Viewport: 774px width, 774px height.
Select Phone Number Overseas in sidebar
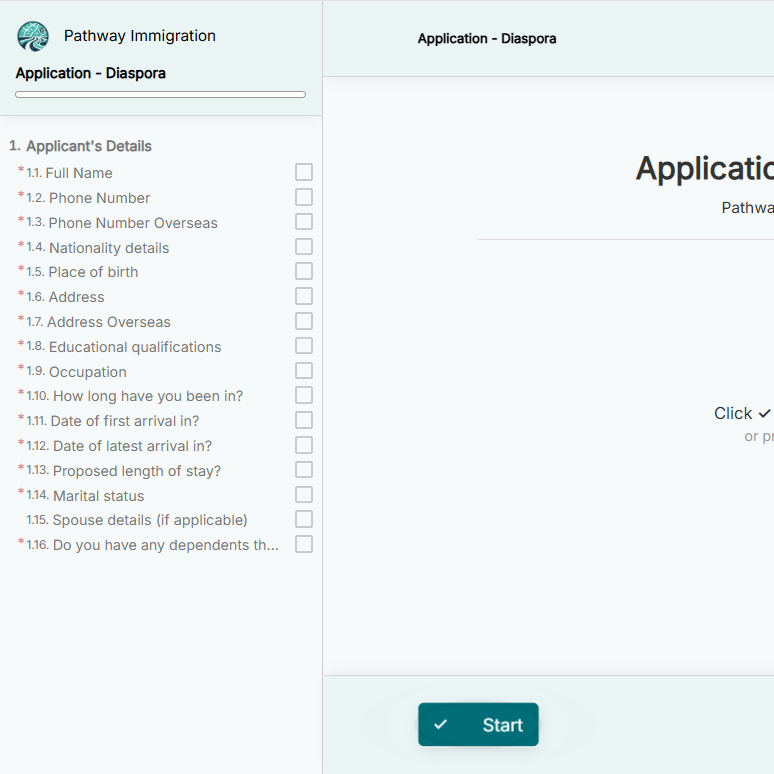coord(132,223)
